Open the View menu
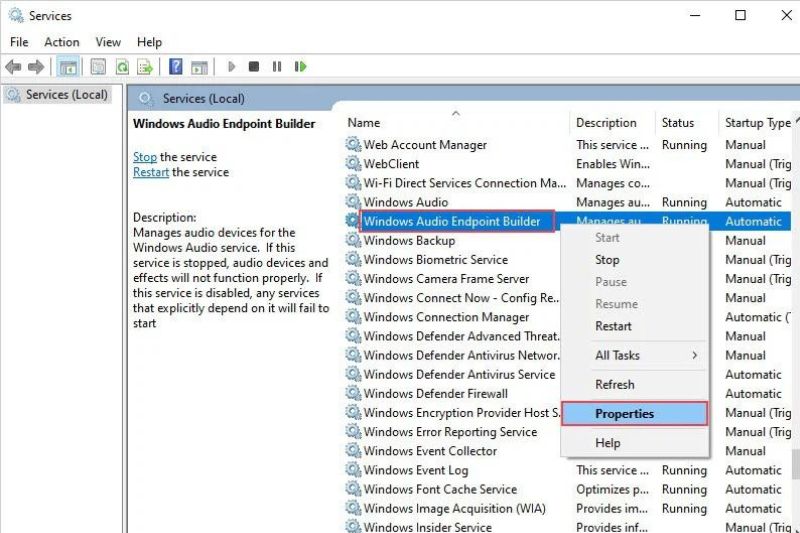This screenshot has height=533, width=800. 108,42
